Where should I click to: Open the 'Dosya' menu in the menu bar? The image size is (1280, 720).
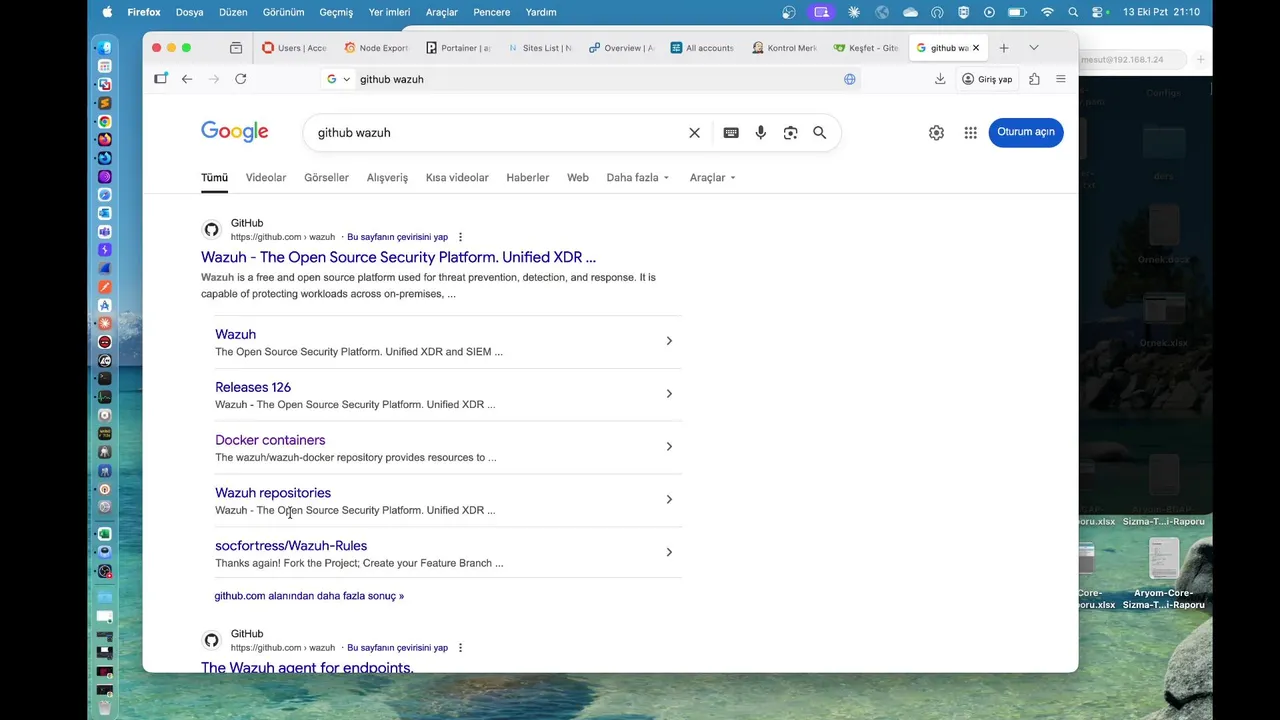[x=189, y=12]
